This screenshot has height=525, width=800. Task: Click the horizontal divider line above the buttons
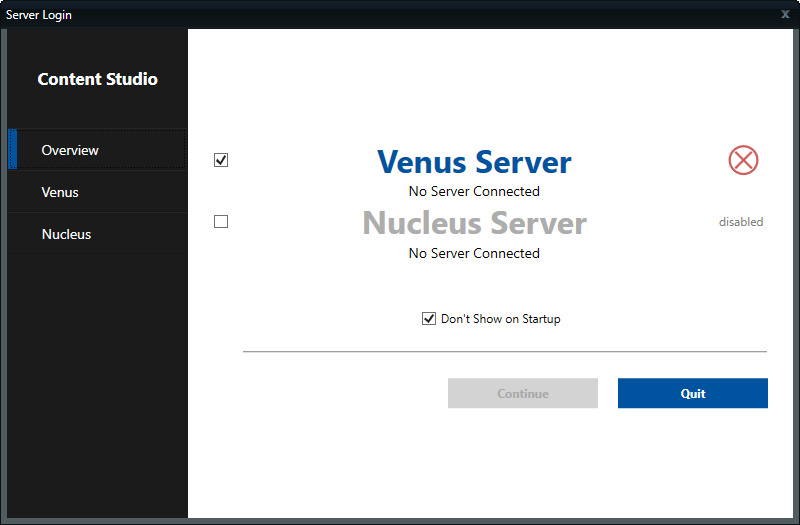(504, 352)
